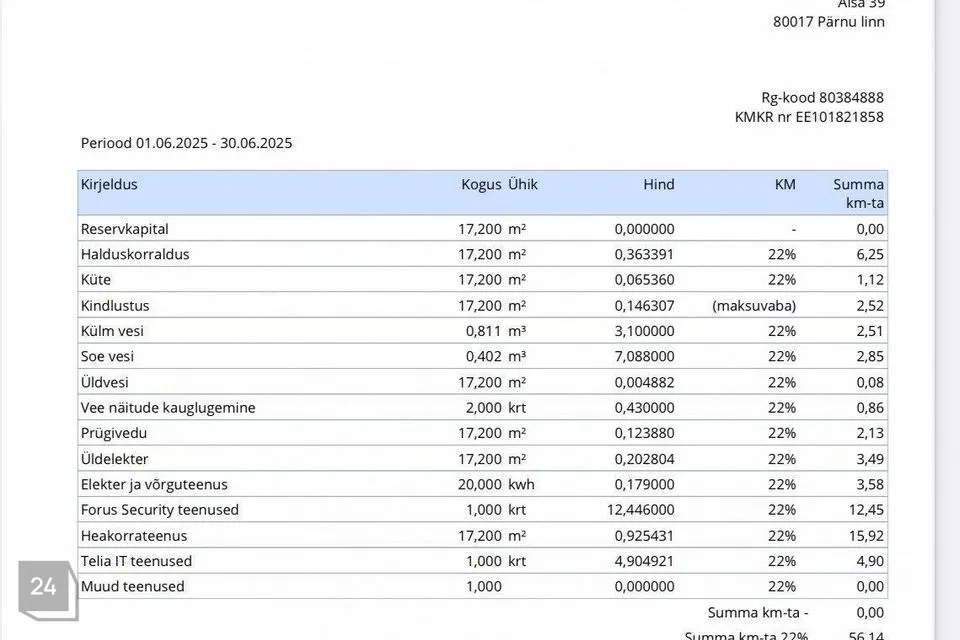Viewport: 960px width, 640px height.
Task: Select the Soe vesi price 7,088000
Action: coord(644,356)
